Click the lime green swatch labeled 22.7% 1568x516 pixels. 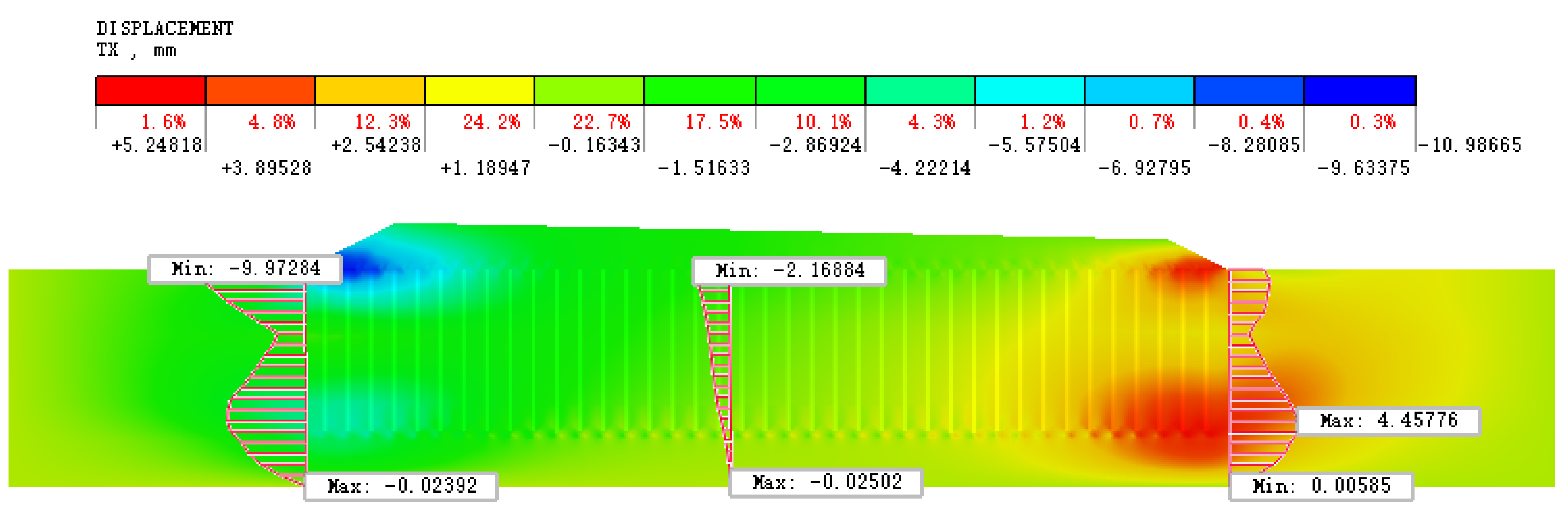[589, 90]
